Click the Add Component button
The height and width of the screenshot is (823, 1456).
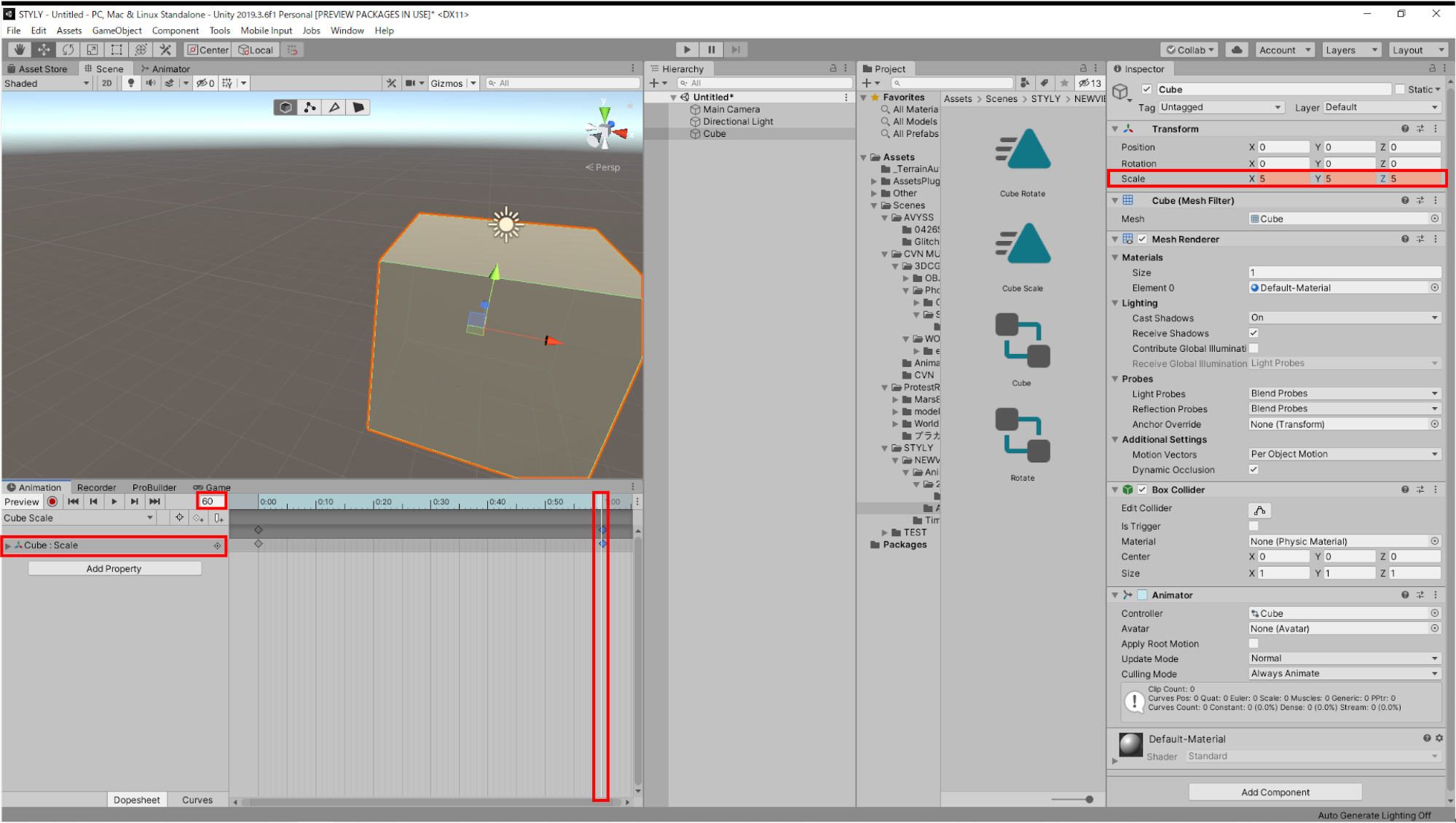pyautogui.click(x=1275, y=792)
